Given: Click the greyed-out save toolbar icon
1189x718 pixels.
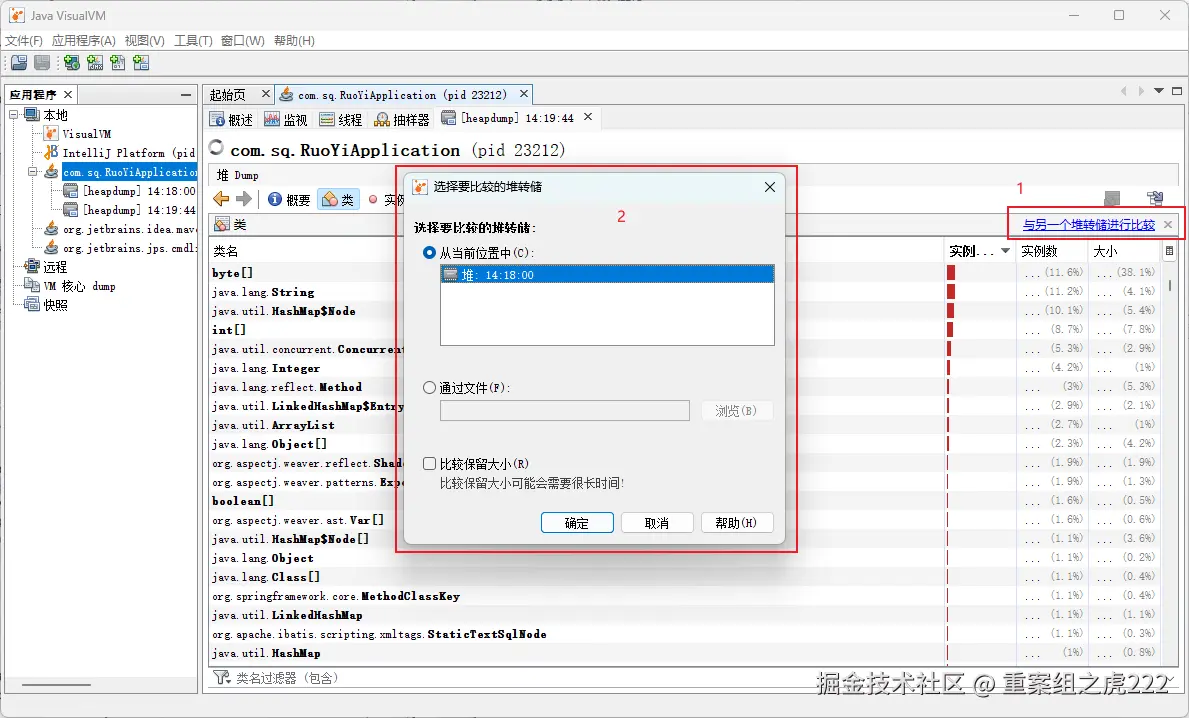Looking at the screenshot, I should 42,63.
